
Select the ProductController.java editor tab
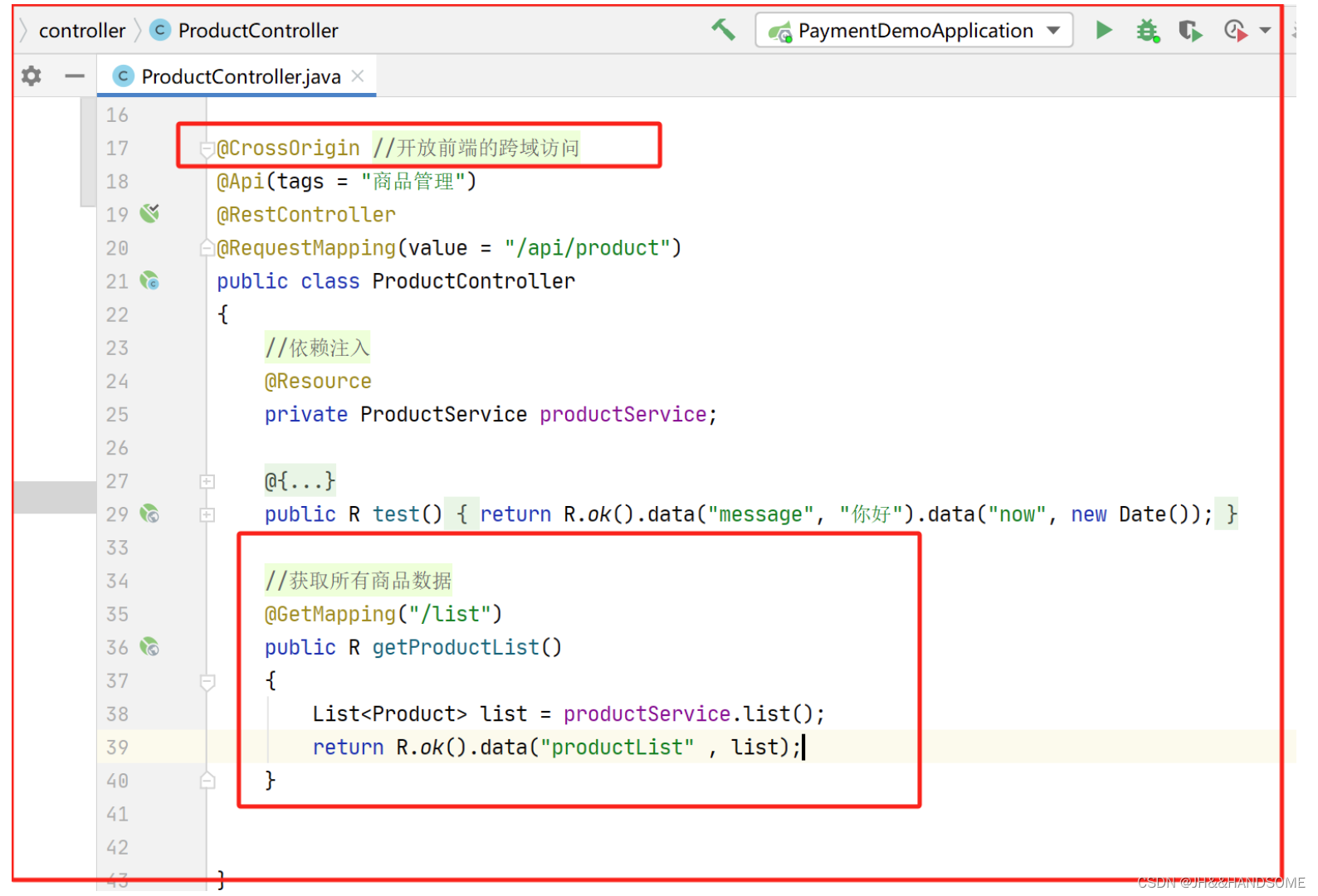point(237,76)
